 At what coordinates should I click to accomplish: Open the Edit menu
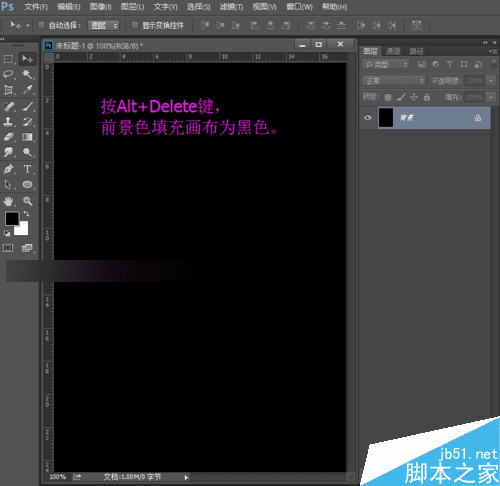click(x=69, y=7)
